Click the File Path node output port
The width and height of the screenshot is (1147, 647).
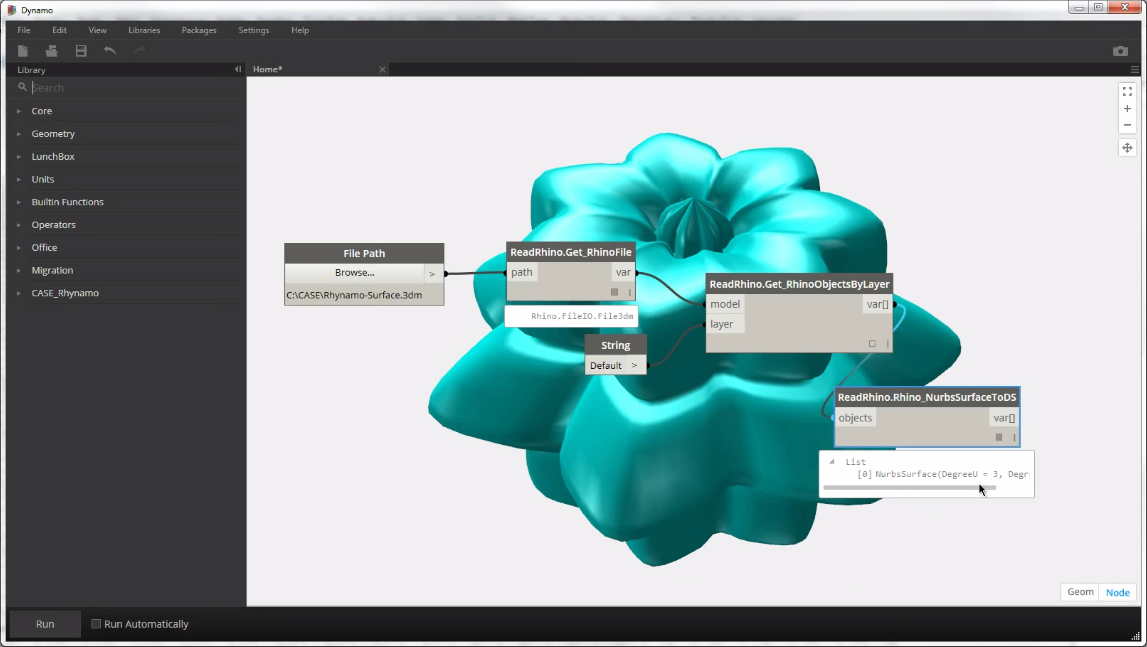click(432, 273)
